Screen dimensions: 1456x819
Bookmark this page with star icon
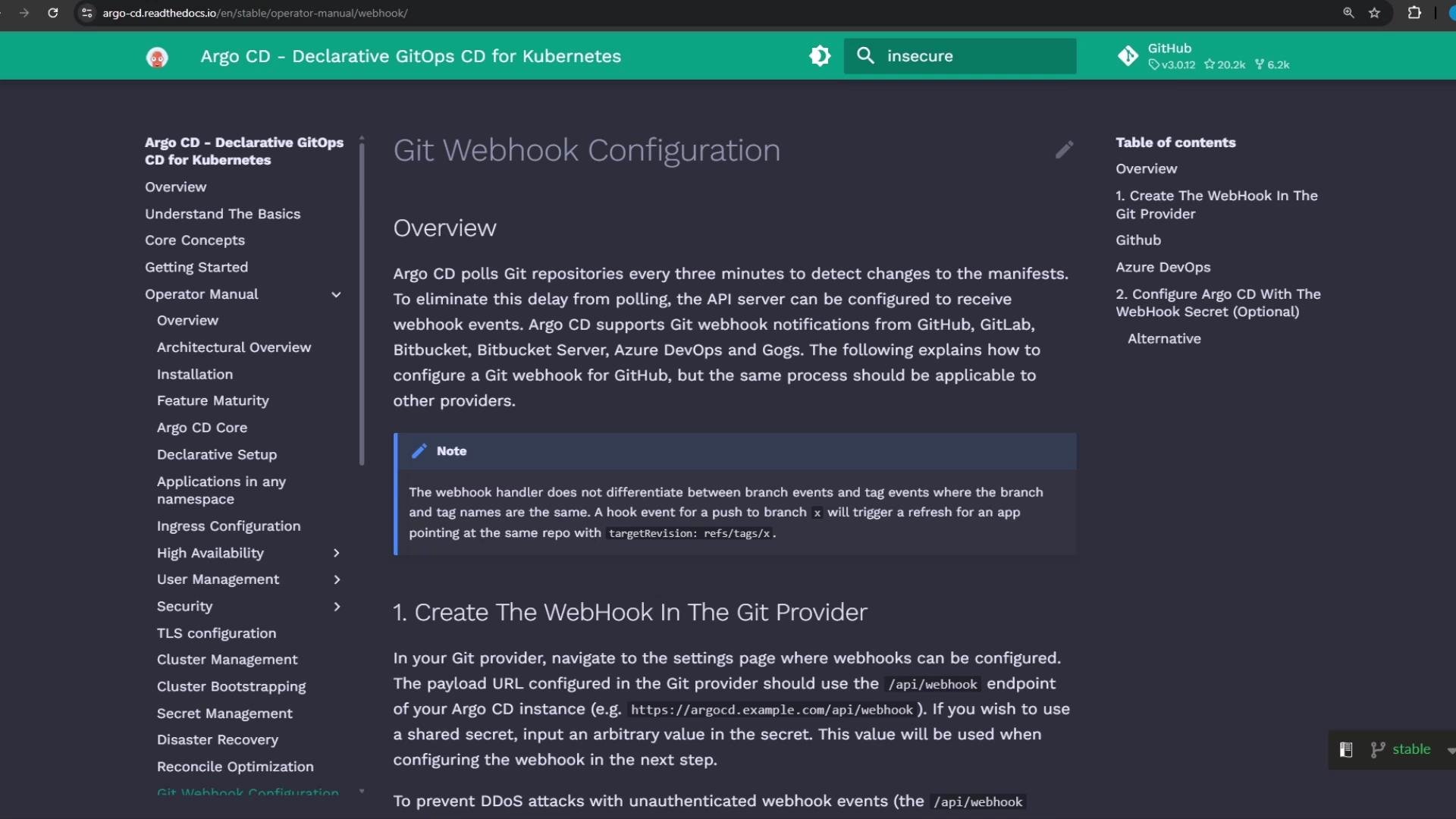coord(1374,13)
